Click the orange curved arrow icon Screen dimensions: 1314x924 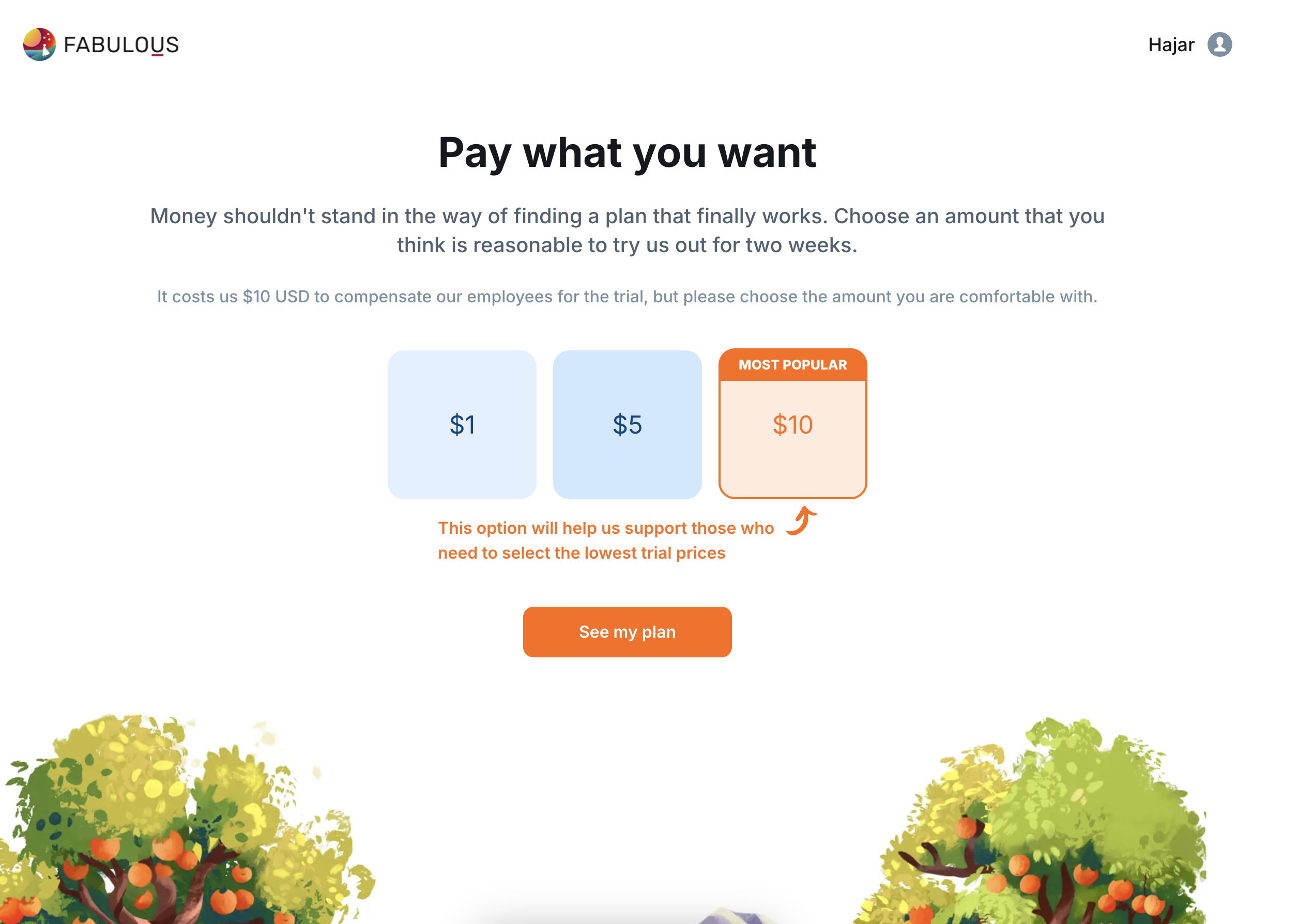801,520
